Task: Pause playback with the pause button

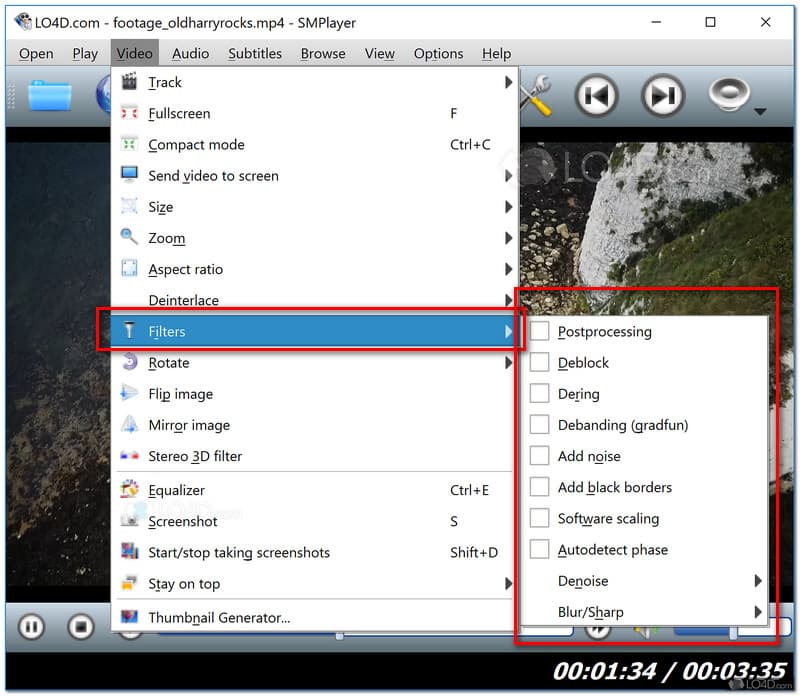Action: click(x=31, y=627)
